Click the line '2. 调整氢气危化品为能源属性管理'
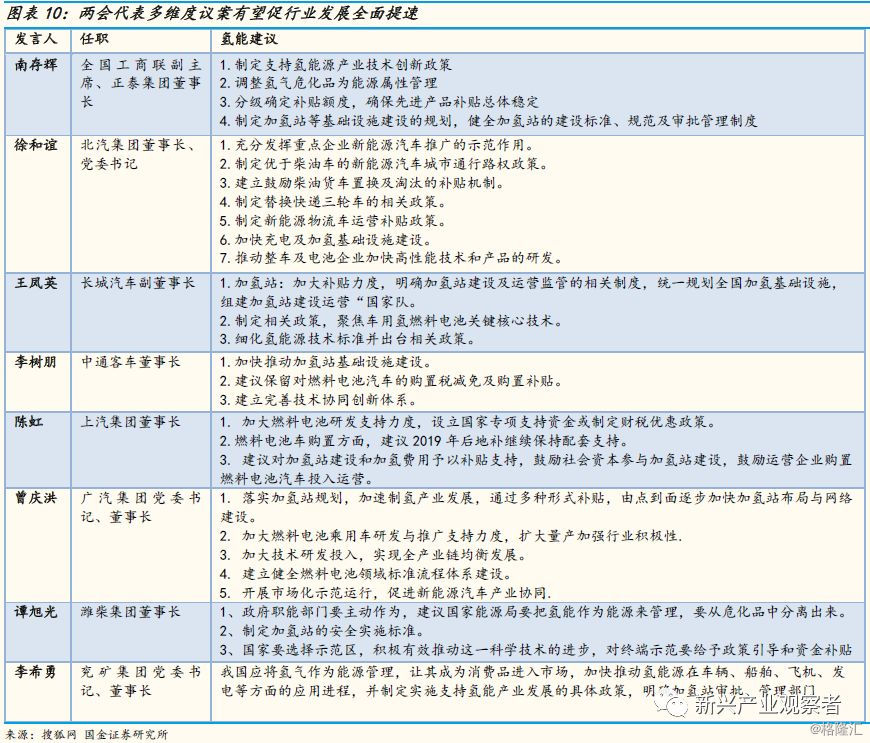The image size is (870, 743). point(328,83)
